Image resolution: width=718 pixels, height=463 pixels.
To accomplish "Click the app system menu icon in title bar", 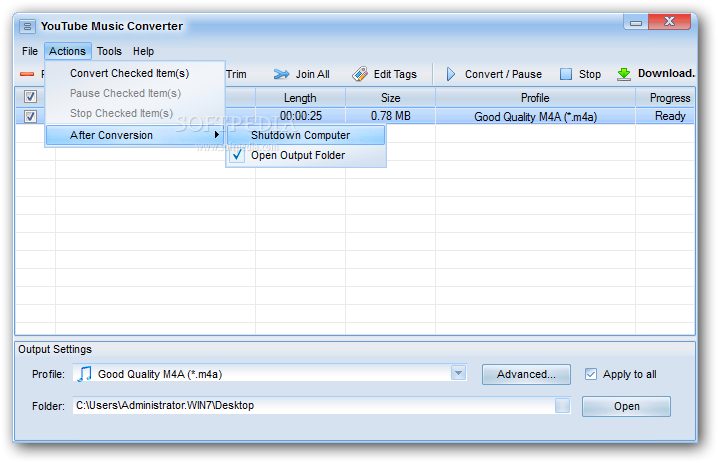I will [27, 26].
